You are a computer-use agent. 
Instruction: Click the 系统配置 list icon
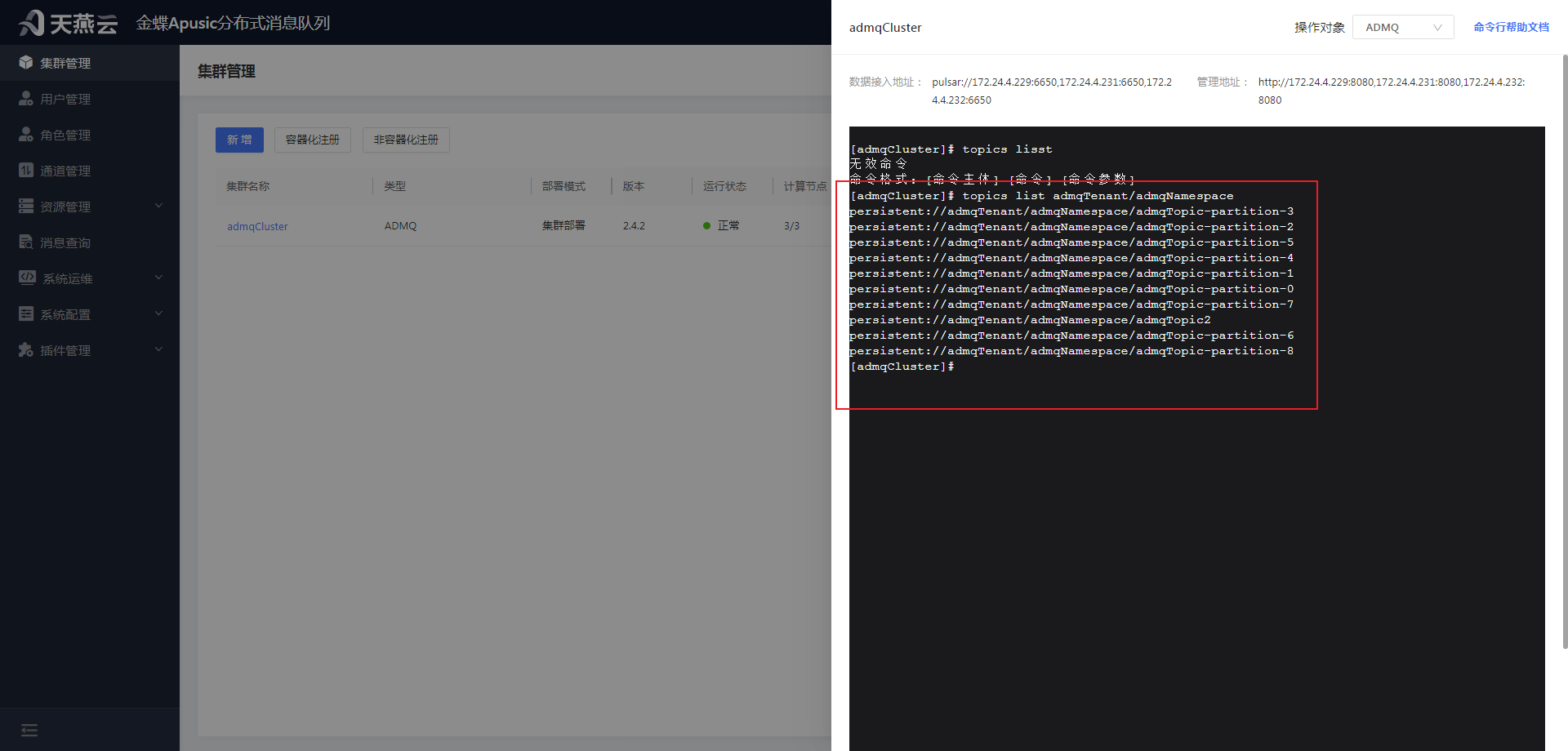tap(26, 314)
